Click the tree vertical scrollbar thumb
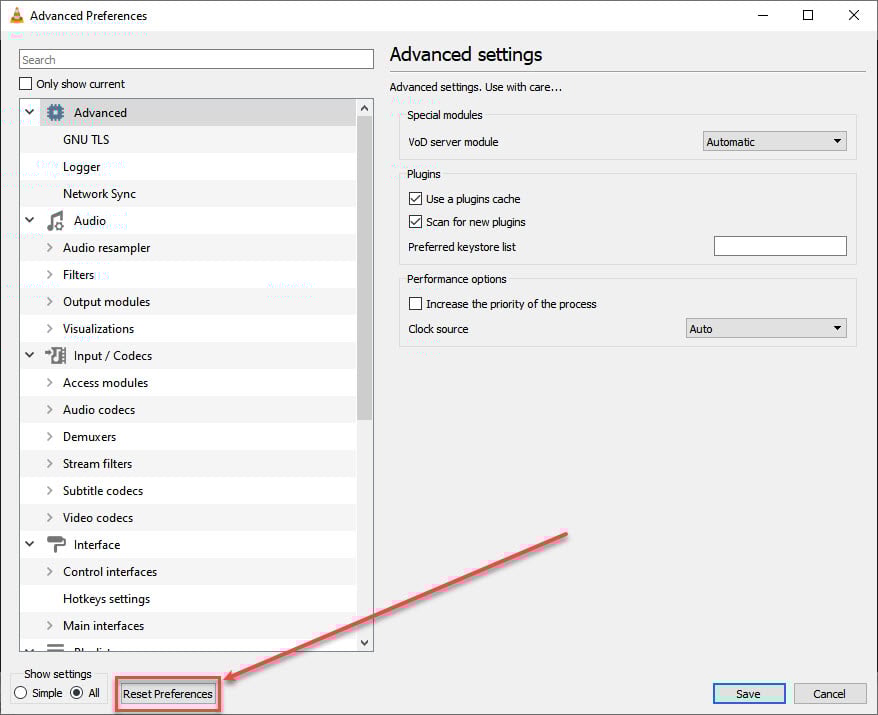 [365, 268]
